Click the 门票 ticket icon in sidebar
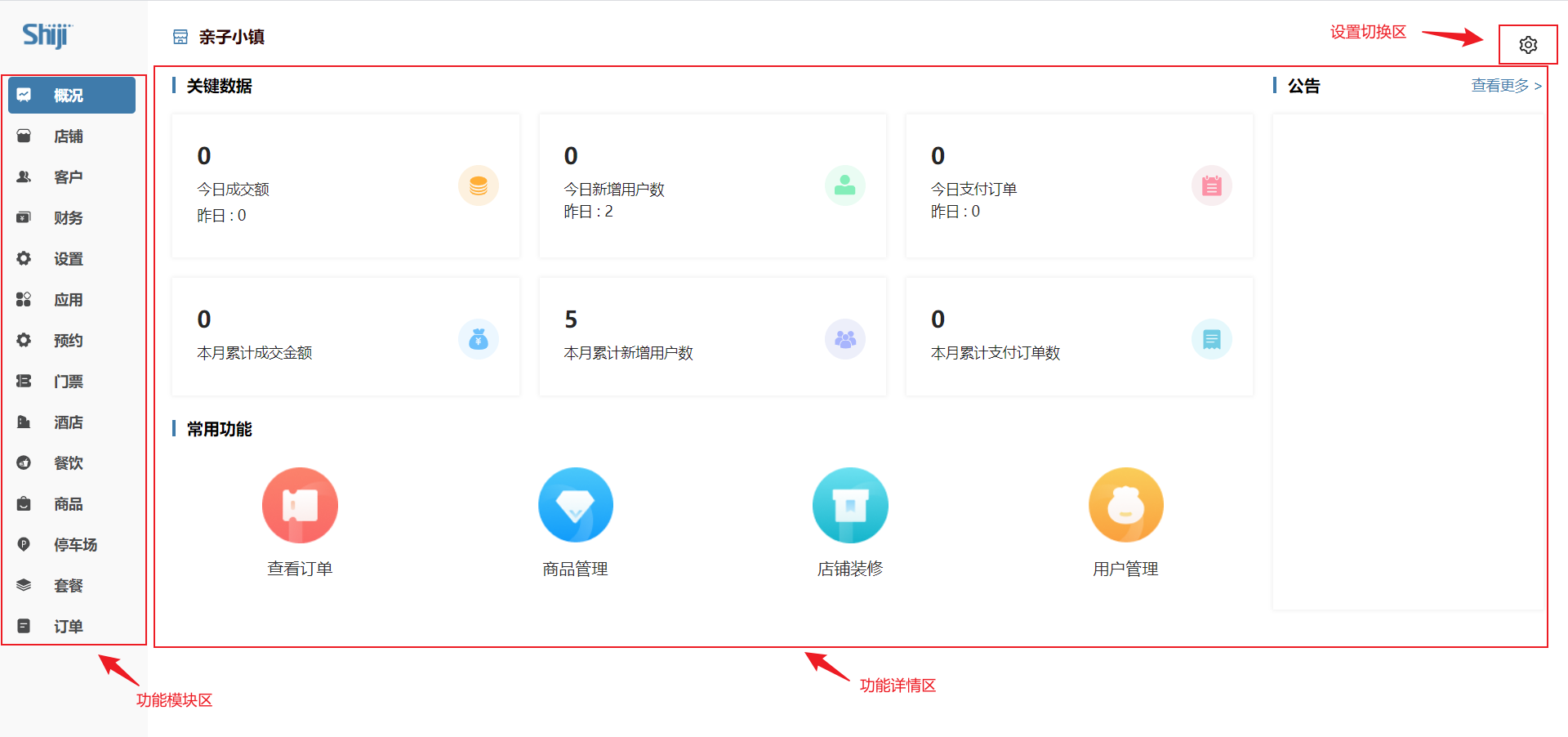 pos(24,381)
